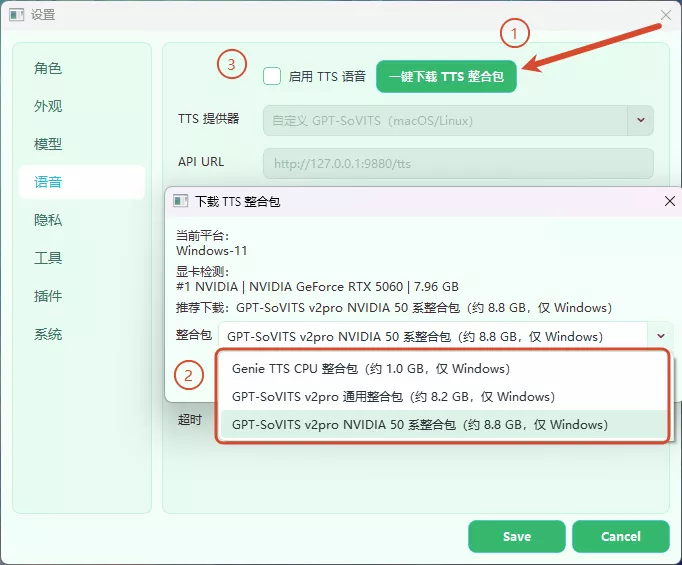Go to the 隐私 section
This screenshot has width=682, height=565.
[82, 220]
